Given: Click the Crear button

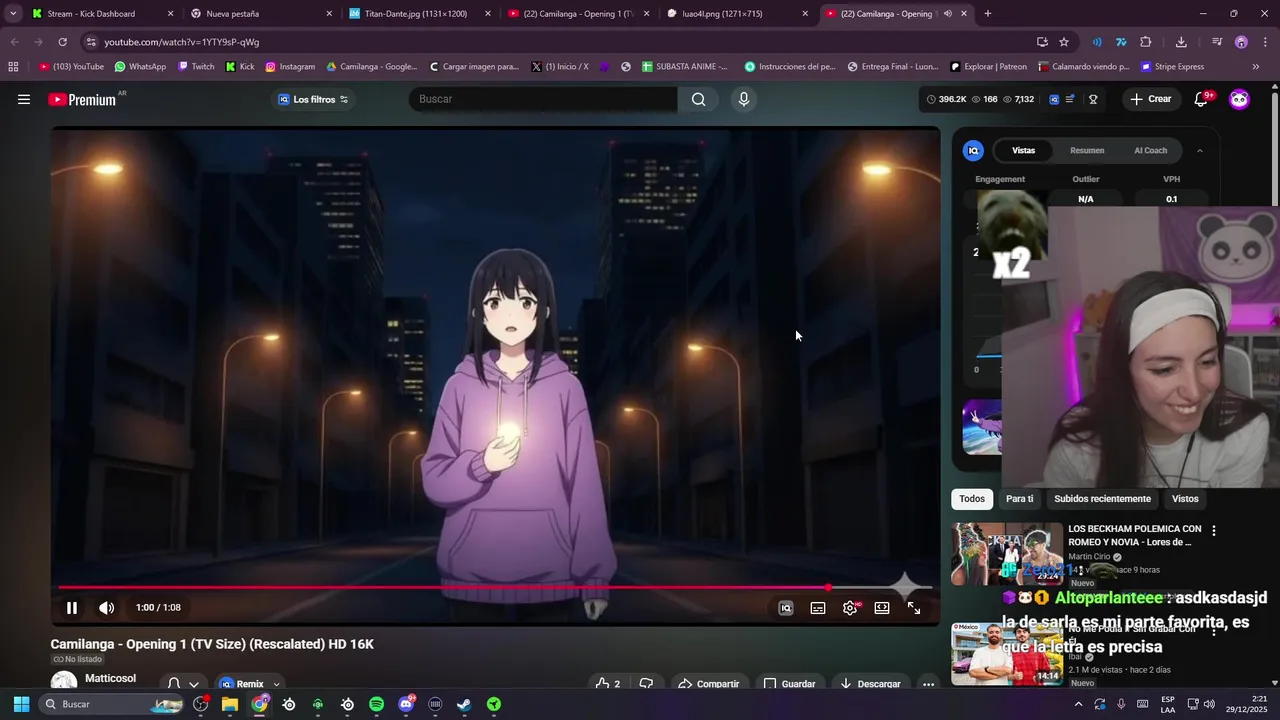Looking at the screenshot, I should pos(1151,99).
